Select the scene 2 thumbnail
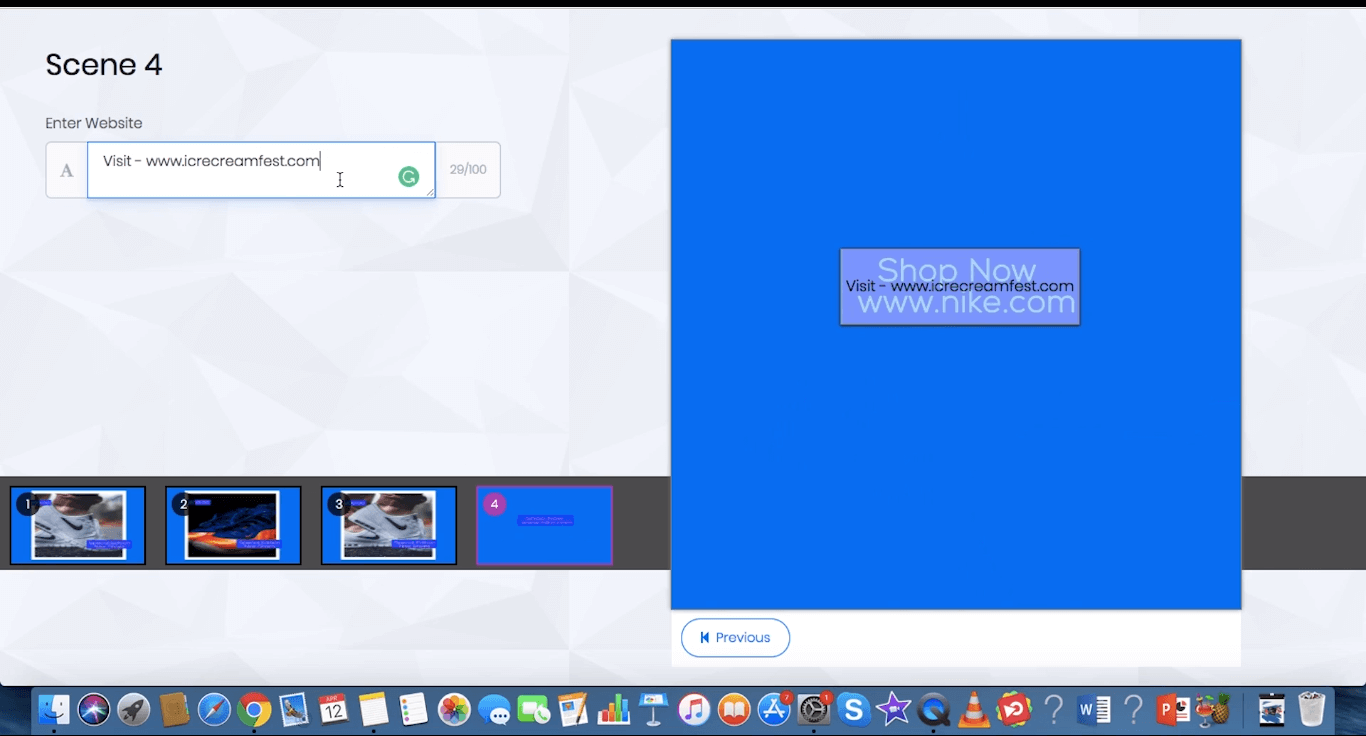Screen dimensions: 1366x736 tap(233, 525)
